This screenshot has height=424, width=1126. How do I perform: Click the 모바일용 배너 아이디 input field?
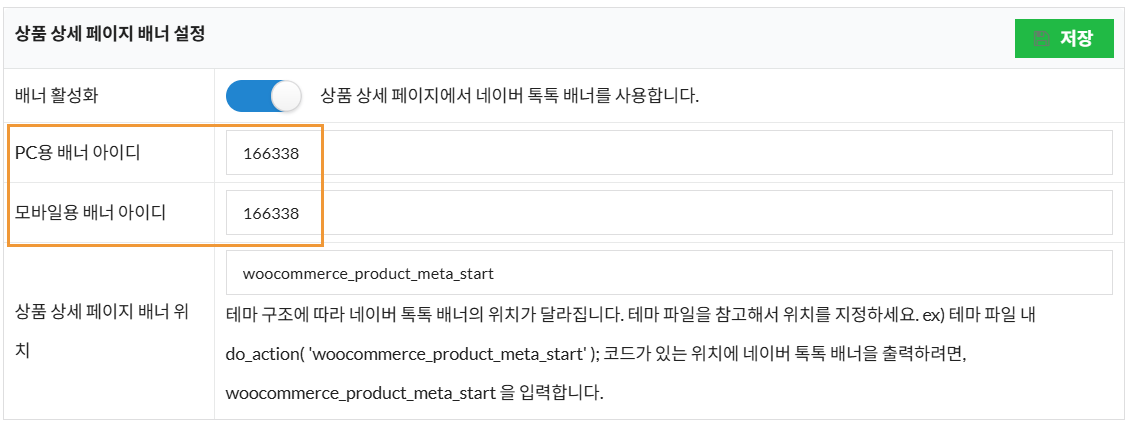pyautogui.click(x=668, y=213)
